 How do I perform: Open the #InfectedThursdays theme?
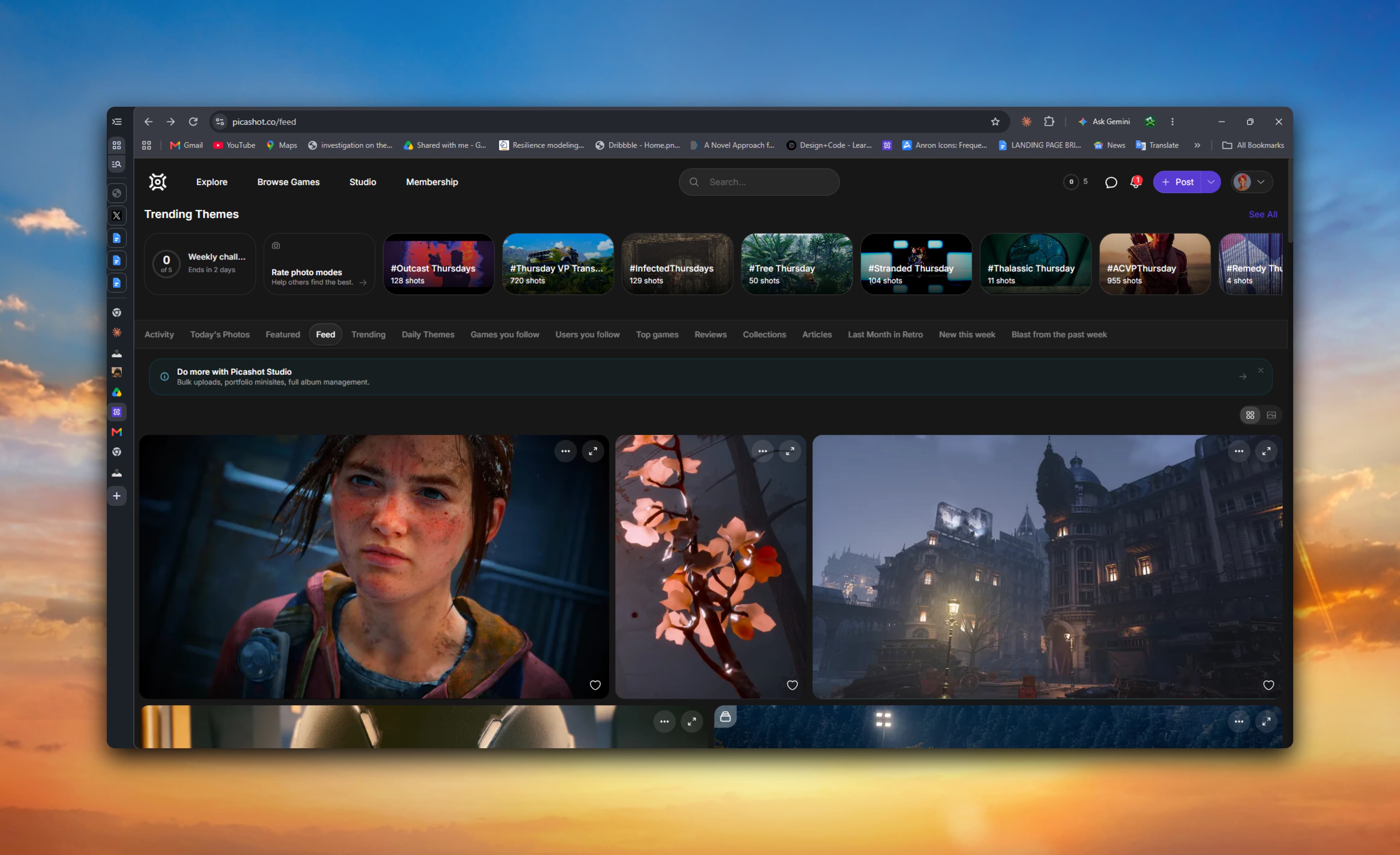(x=677, y=264)
